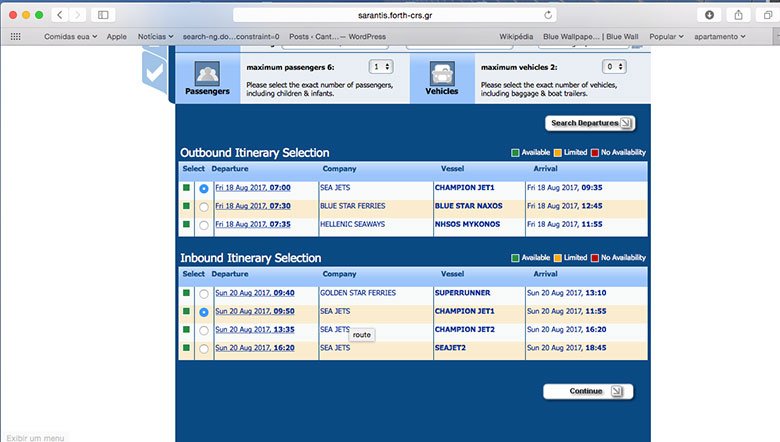Open Sun 20 Aug 2017 09:50 departure link

point(255,311)
